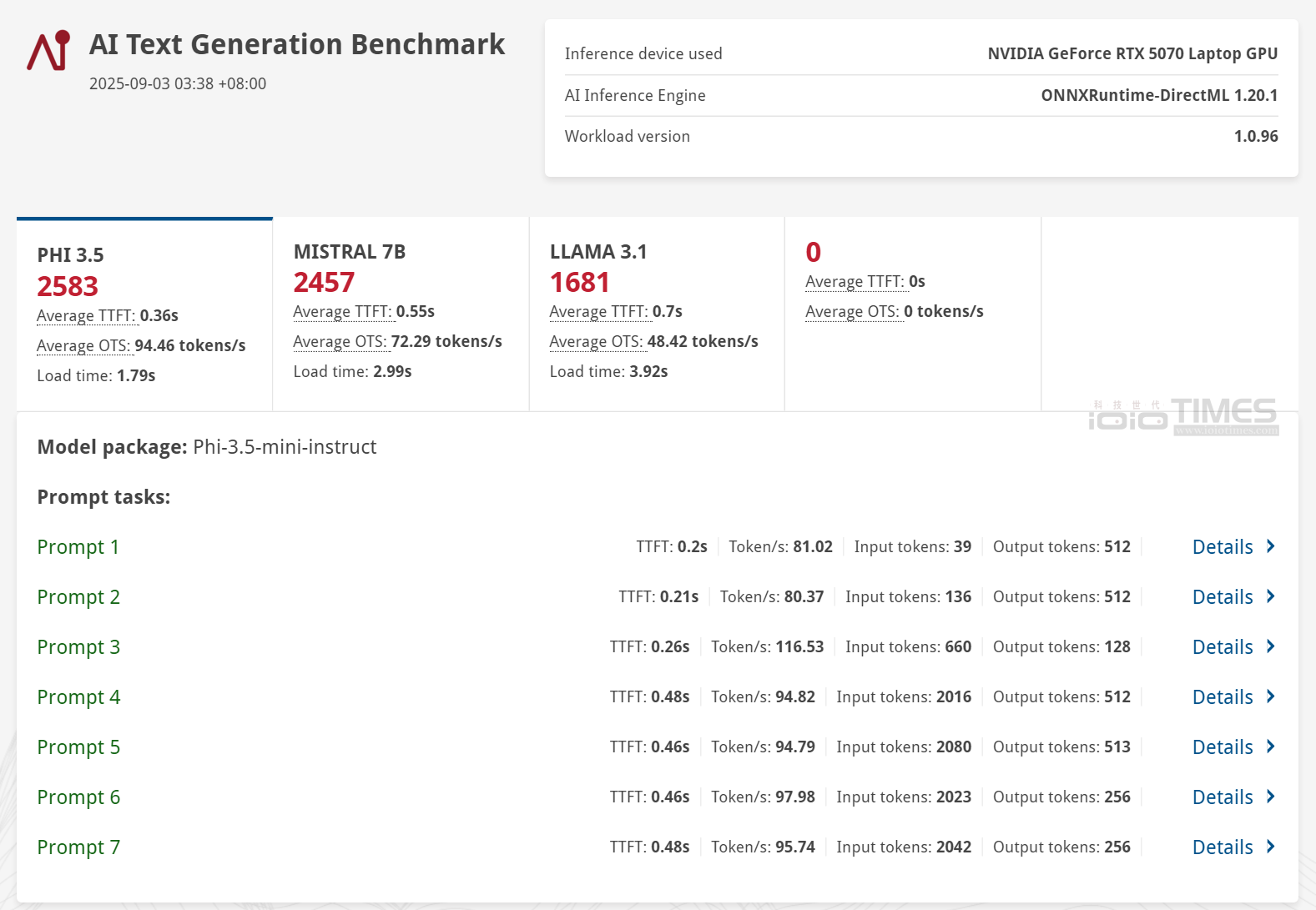The height and width of the screenshot is (910, 1316).
Task: Open Prompt 4 task
Action: pyautogui.click(x=78, y=697)
